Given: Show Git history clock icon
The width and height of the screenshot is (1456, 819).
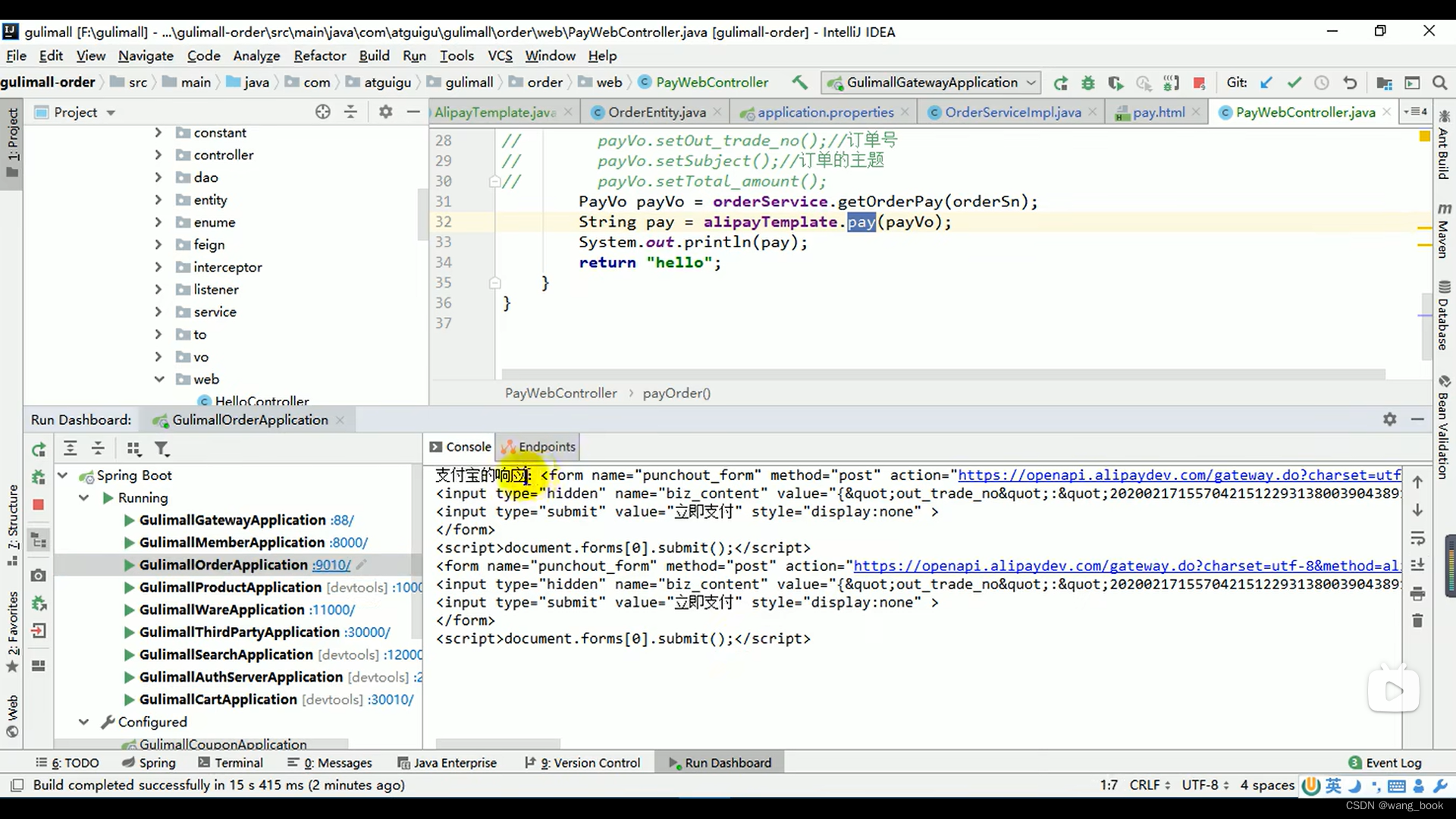Looking at the screenshot, I should (1322, 83).
